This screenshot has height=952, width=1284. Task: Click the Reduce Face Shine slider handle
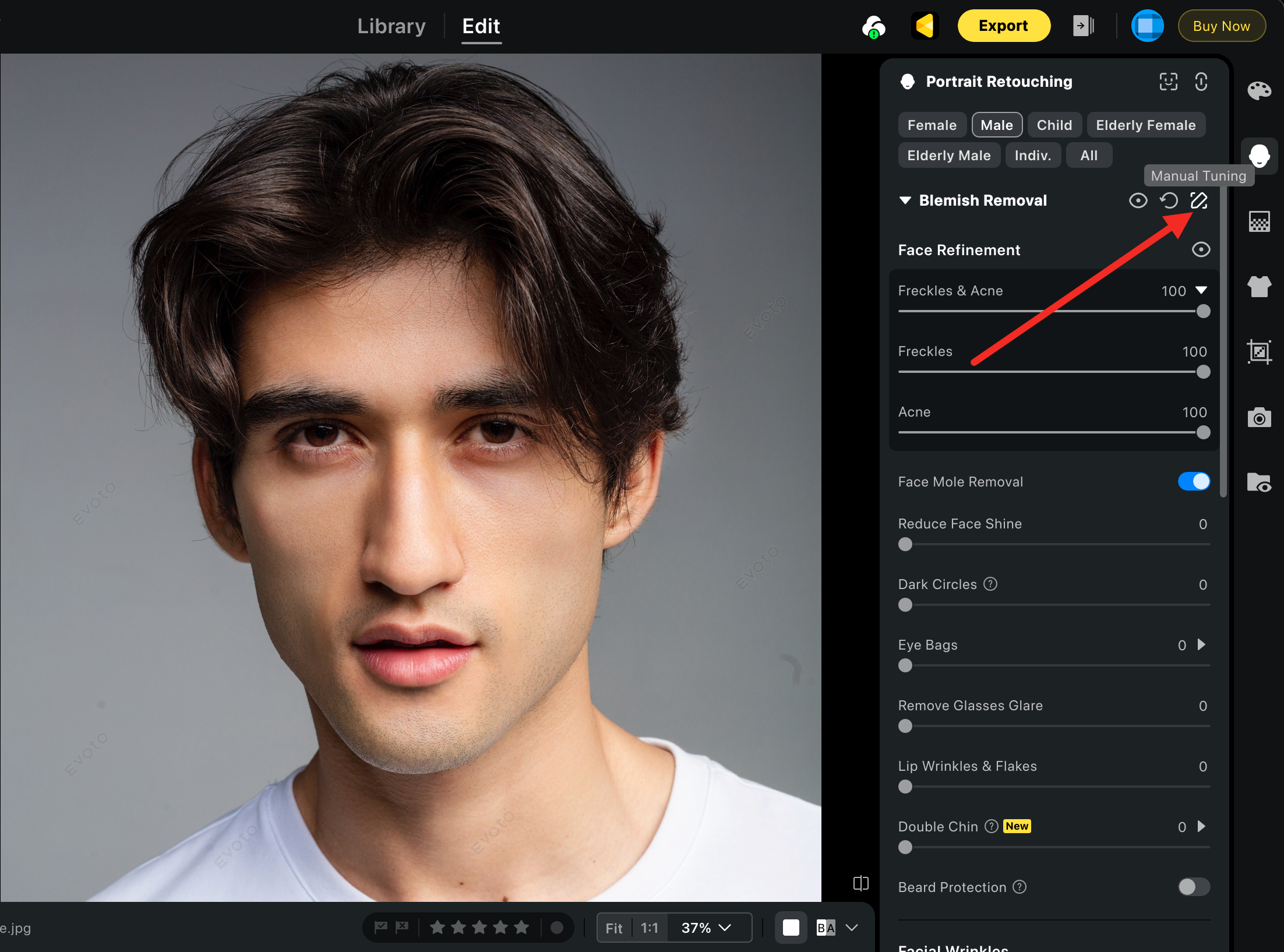click(x=905, y=544)
